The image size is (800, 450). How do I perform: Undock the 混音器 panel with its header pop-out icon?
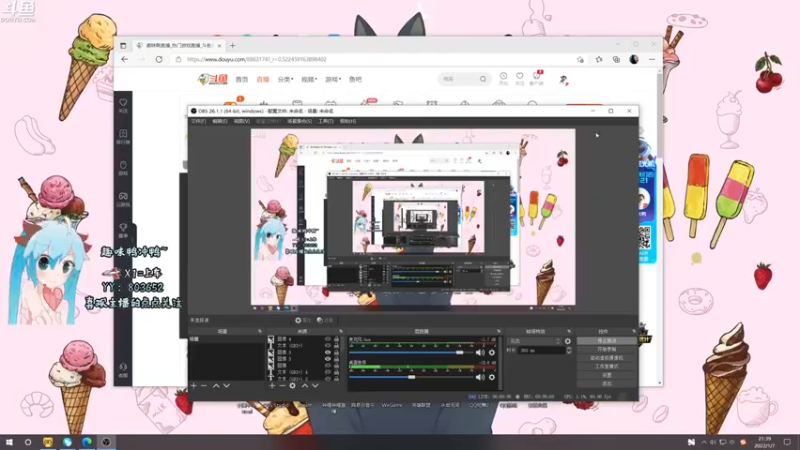498,331
